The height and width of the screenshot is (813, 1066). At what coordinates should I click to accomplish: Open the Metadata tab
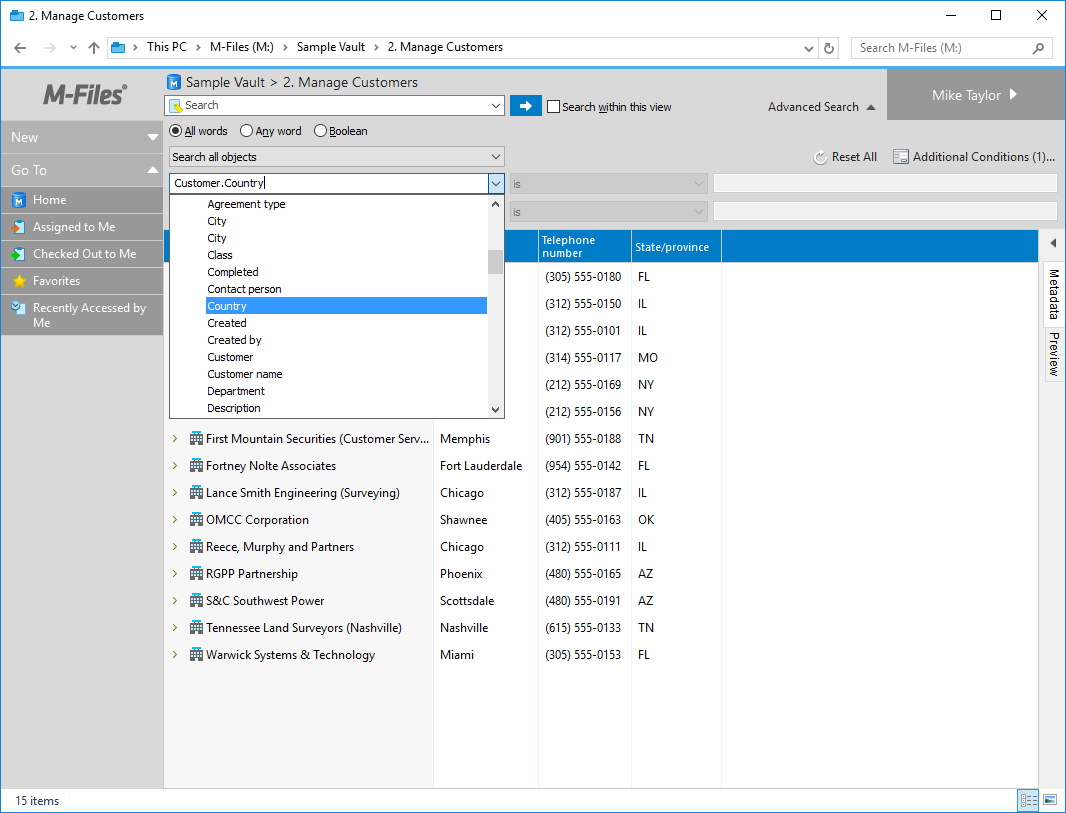coord(1054,294)
